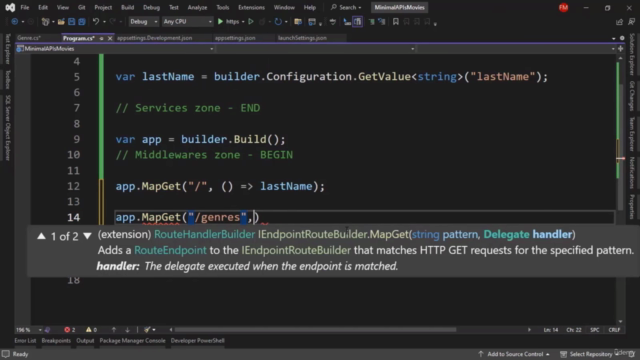Image resolution: width=640 pixels, height=360 pixels.
Task: Open the Debug configuration dropdown
Action: pyautogui.click(x=143, y=21)
